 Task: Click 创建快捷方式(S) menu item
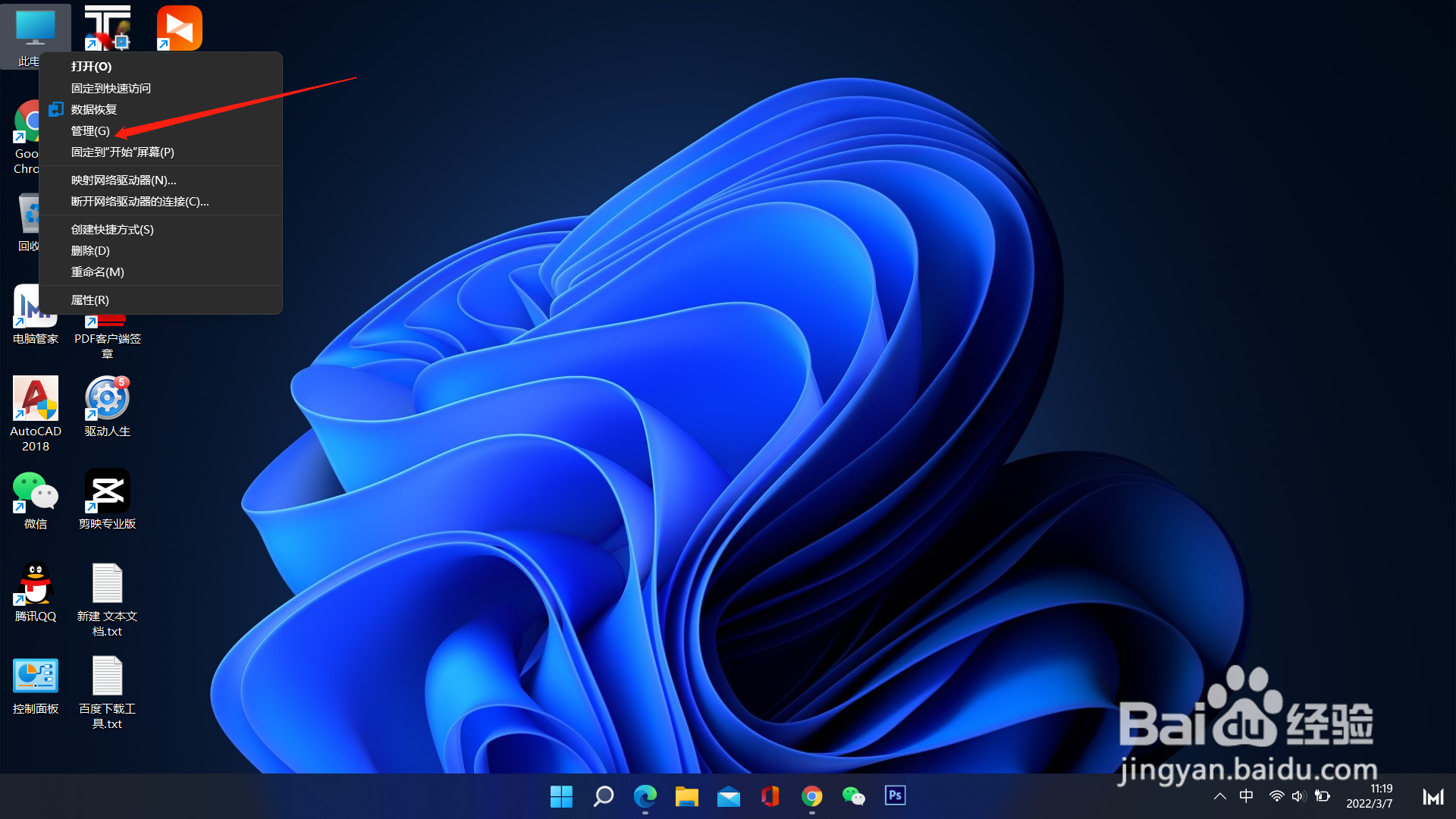[x=161, y=229]
